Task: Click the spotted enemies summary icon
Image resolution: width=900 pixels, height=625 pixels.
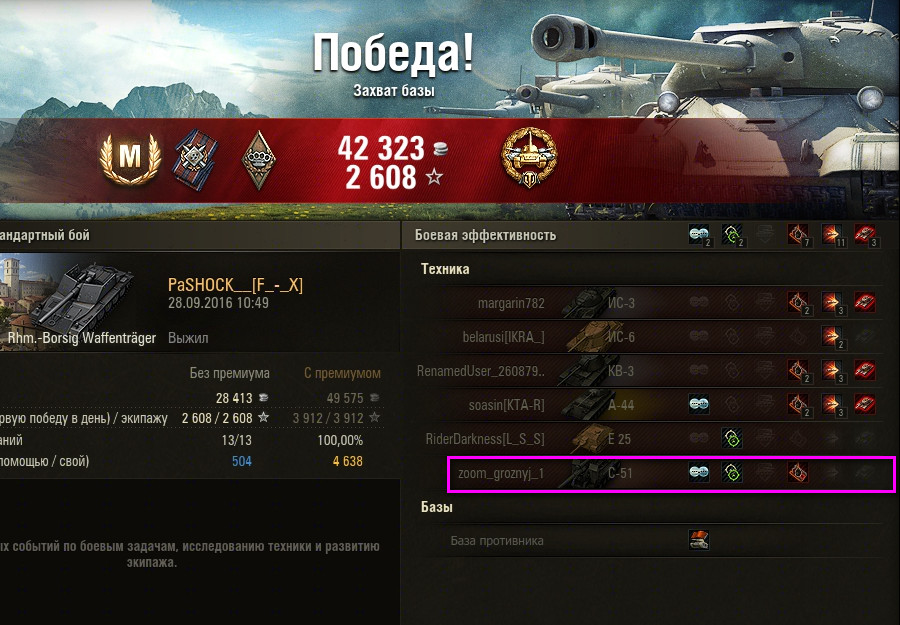Action: [x=700, y=234]
